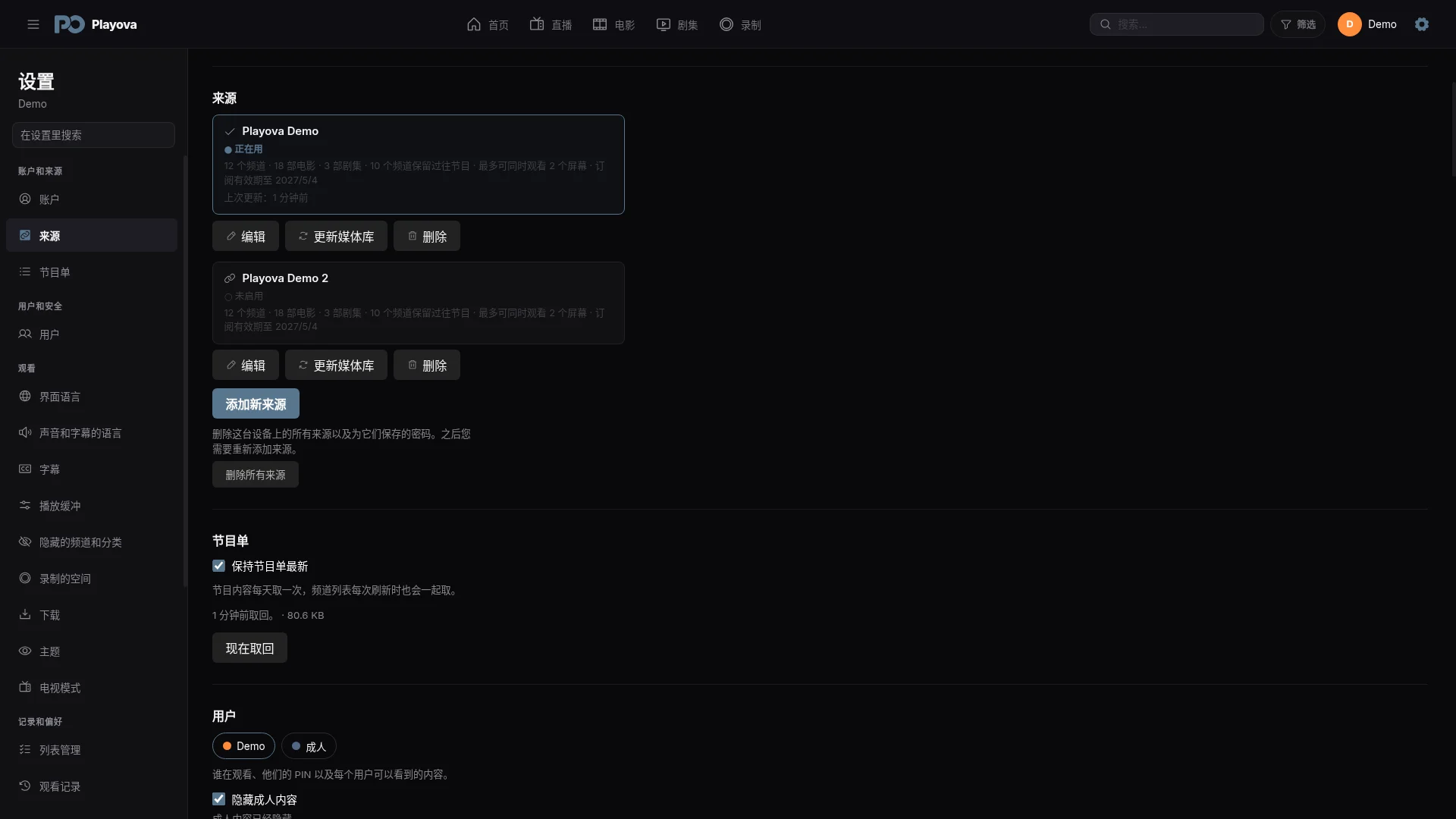Click the CC icon for 字幕
1456x819 pixels.
(x=25, y=469)
